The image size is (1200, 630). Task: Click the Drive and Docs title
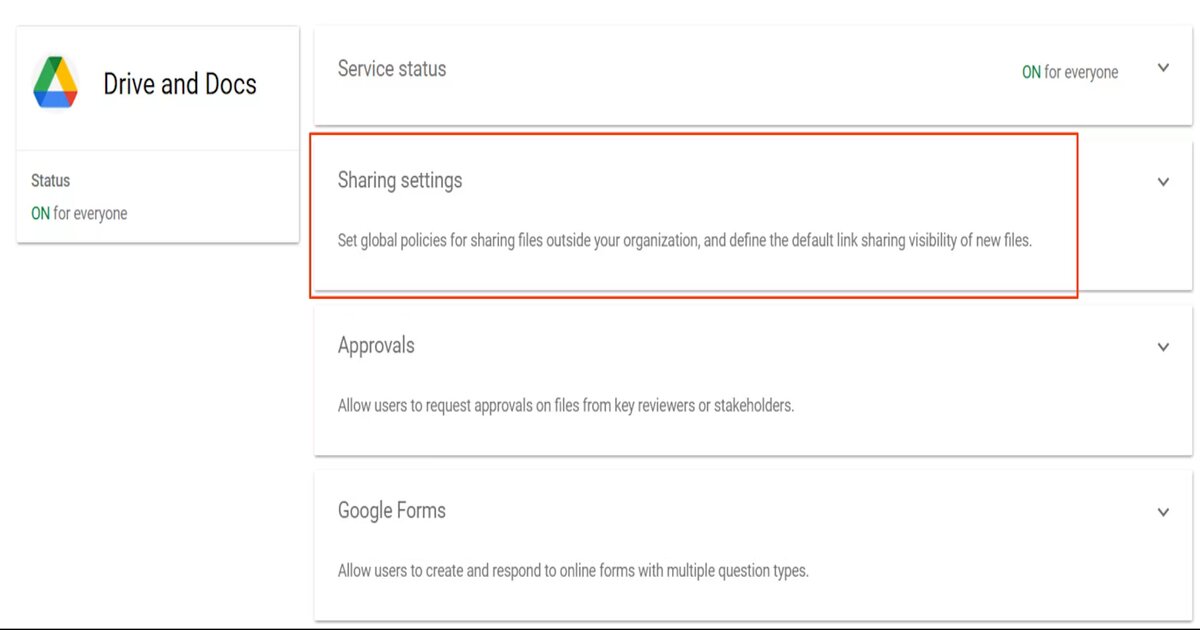point(180,84)
